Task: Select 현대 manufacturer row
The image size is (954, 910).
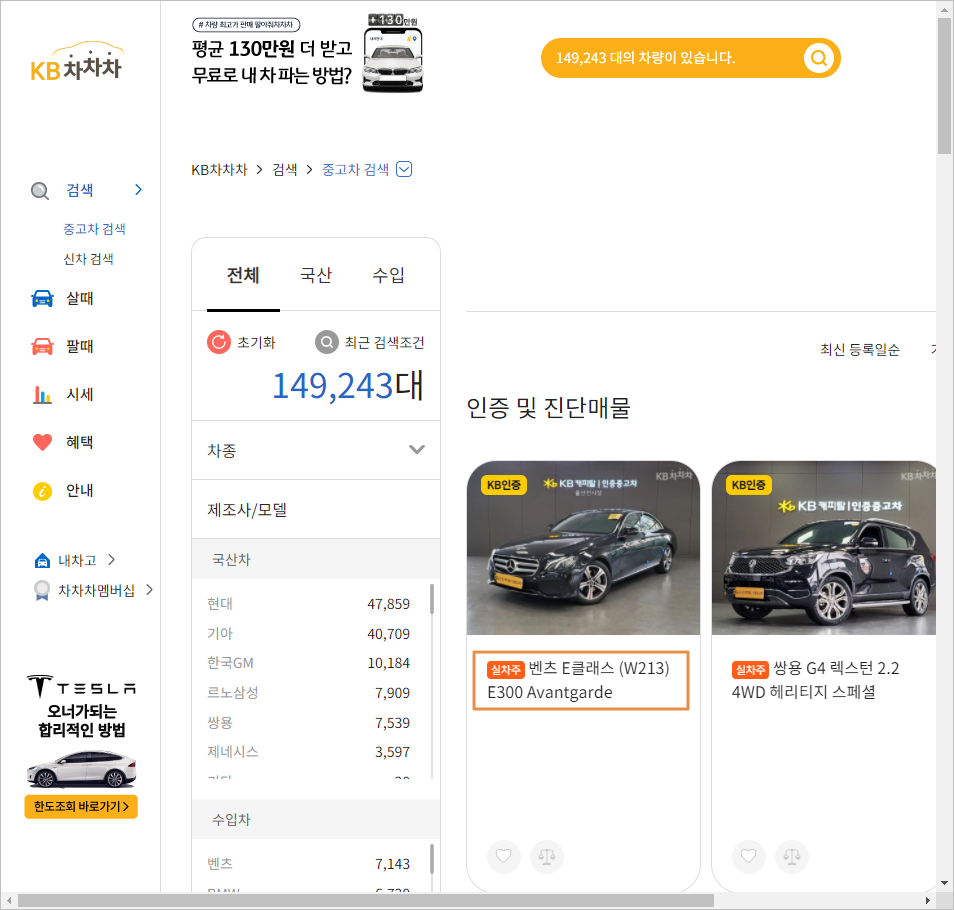Action: pyautogui.click(x=308, y=604)
